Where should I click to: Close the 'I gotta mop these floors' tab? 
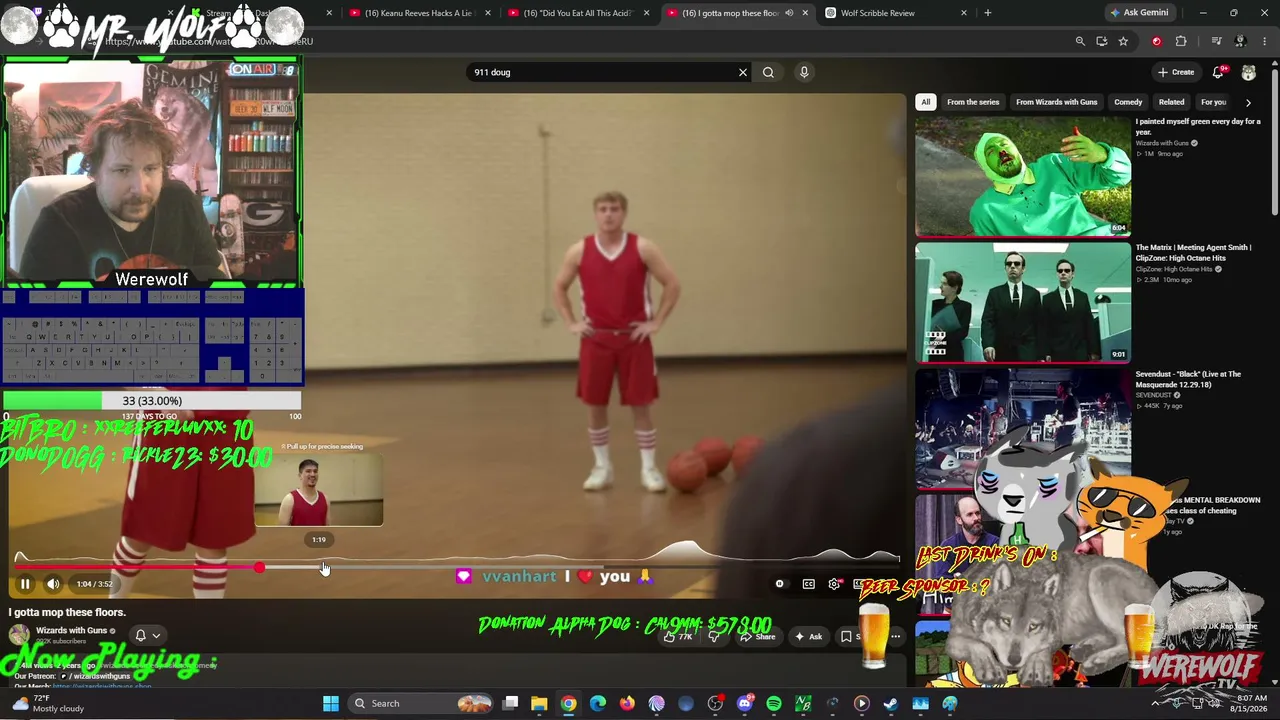[805, 13]
